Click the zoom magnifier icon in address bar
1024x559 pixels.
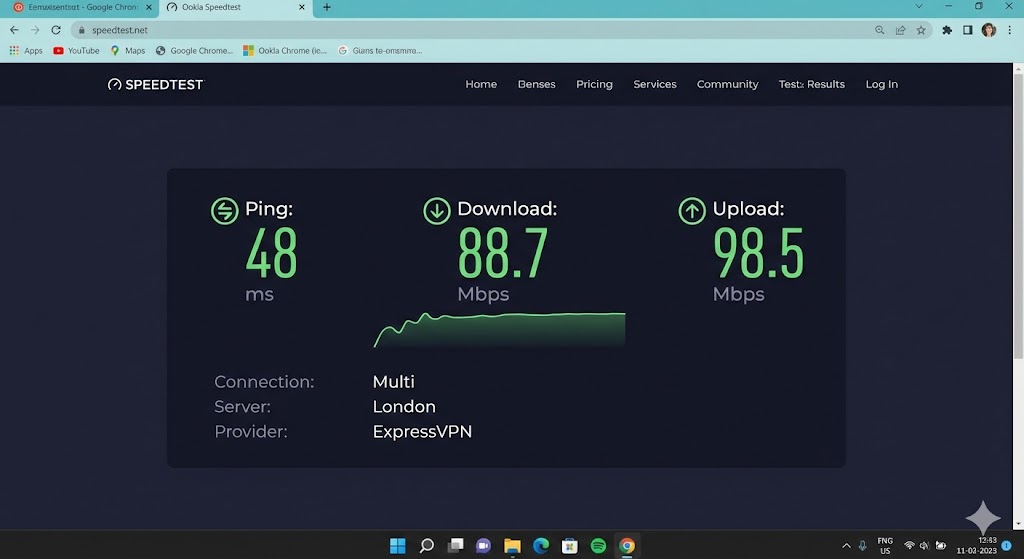(x=880, y=30)
